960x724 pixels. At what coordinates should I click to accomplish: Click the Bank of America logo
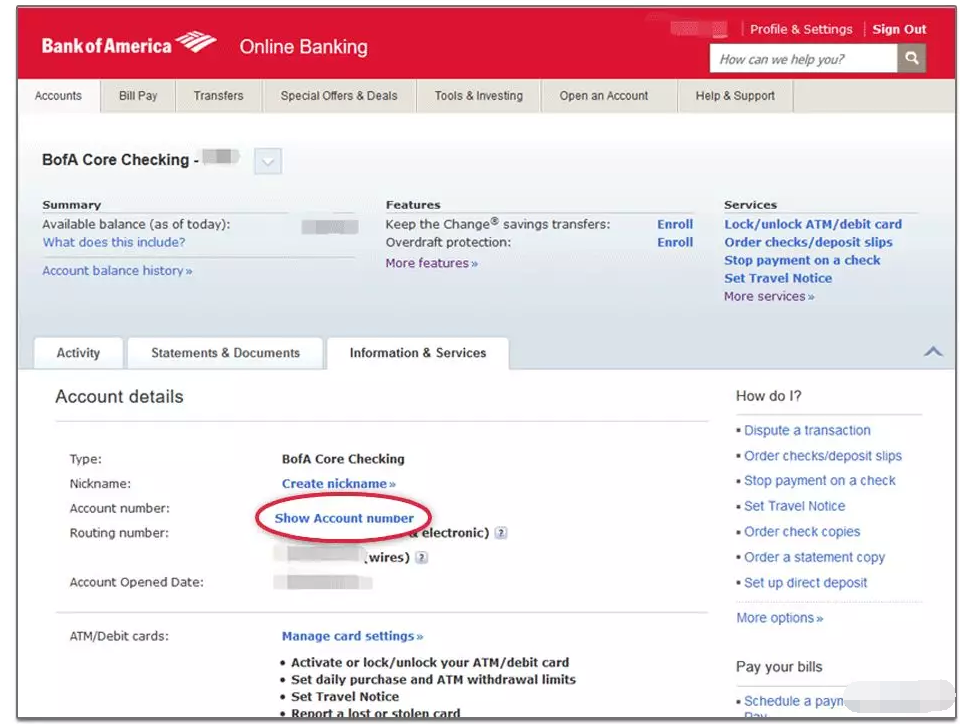tap(128, 45)
